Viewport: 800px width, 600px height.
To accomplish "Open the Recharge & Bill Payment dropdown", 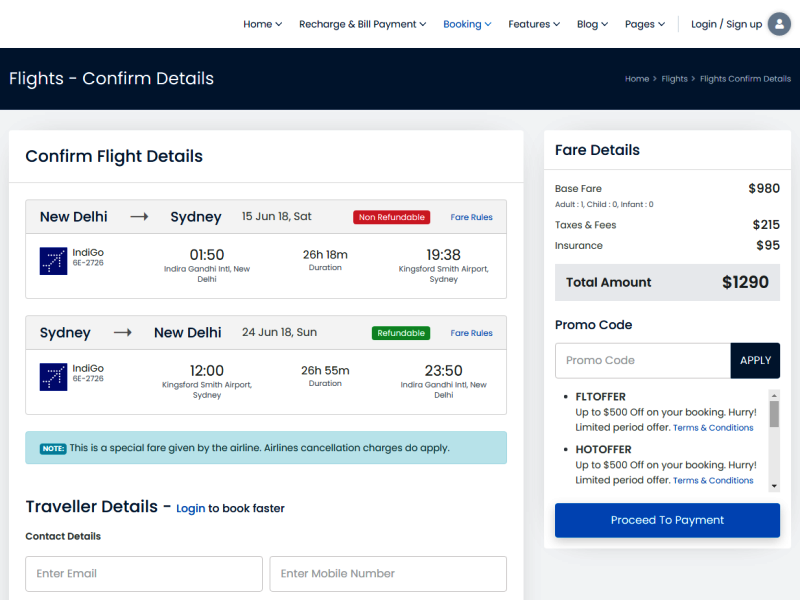I will 362,24.
